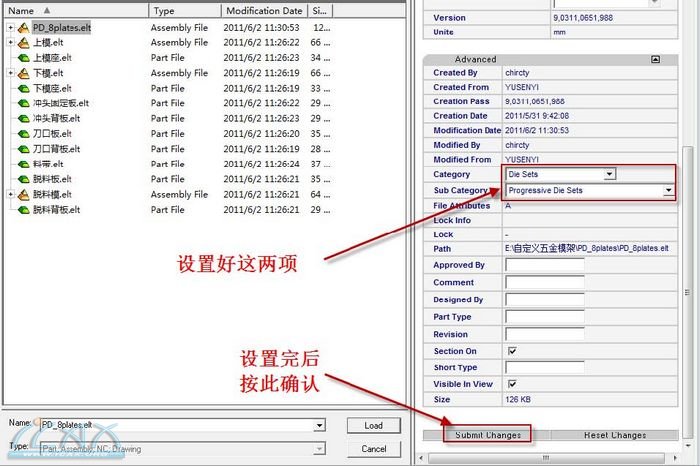Image resolution: width=700 pixels, height=466 pixels.
Task: Select the 料带.elt file name
Action: point(48,164)
